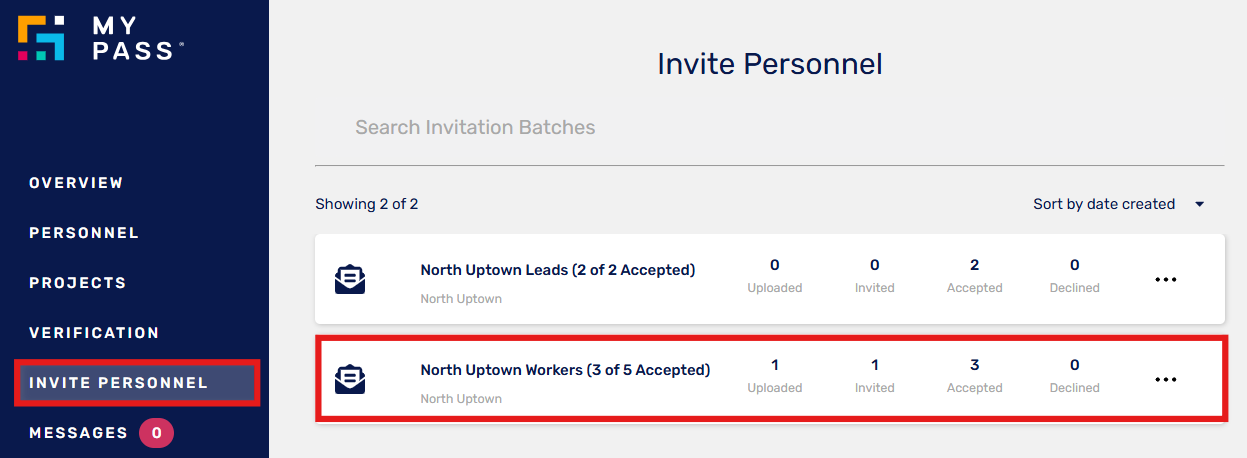Open envelope icon for North Uptown Workers

[350, 379]
